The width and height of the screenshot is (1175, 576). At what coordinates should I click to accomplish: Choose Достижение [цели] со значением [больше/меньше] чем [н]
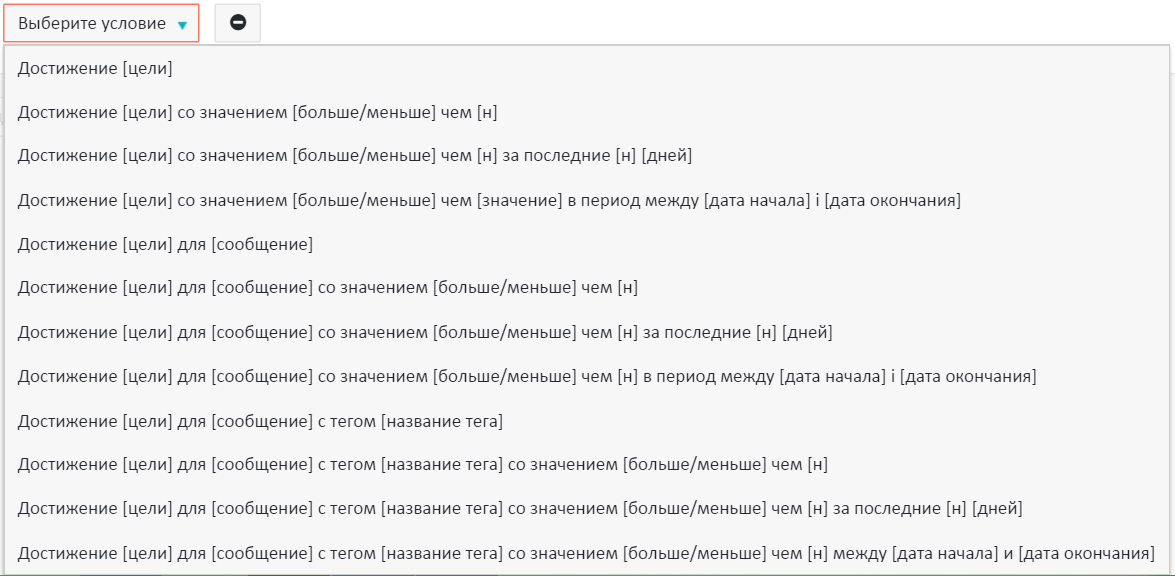[x=258, y=113]
